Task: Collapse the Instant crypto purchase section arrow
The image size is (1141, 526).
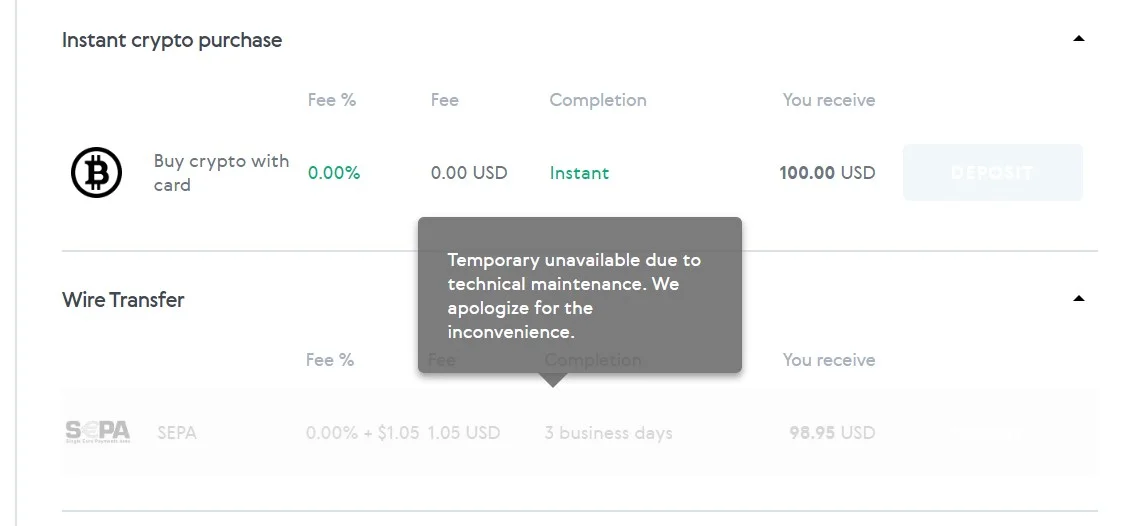Action: [1078, 39]
